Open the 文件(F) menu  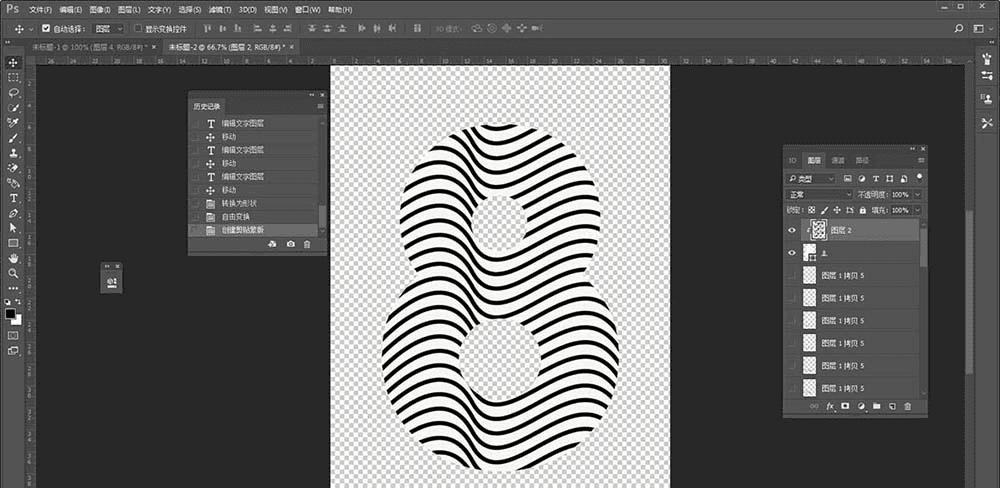(41, 10)
